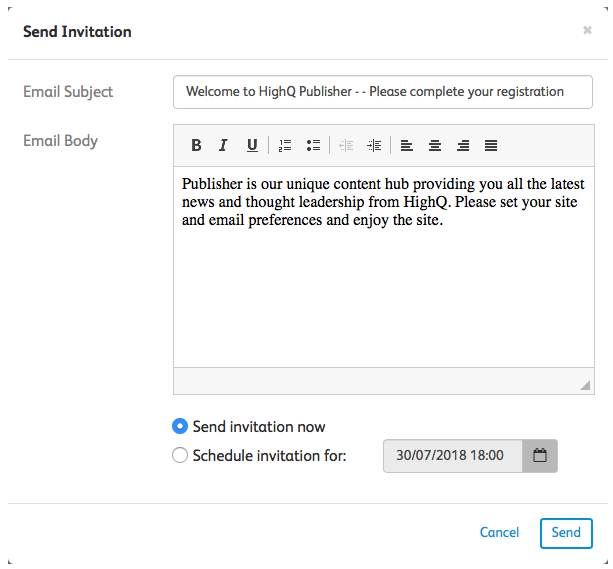Click into the Email Subject field

point(382,92)
